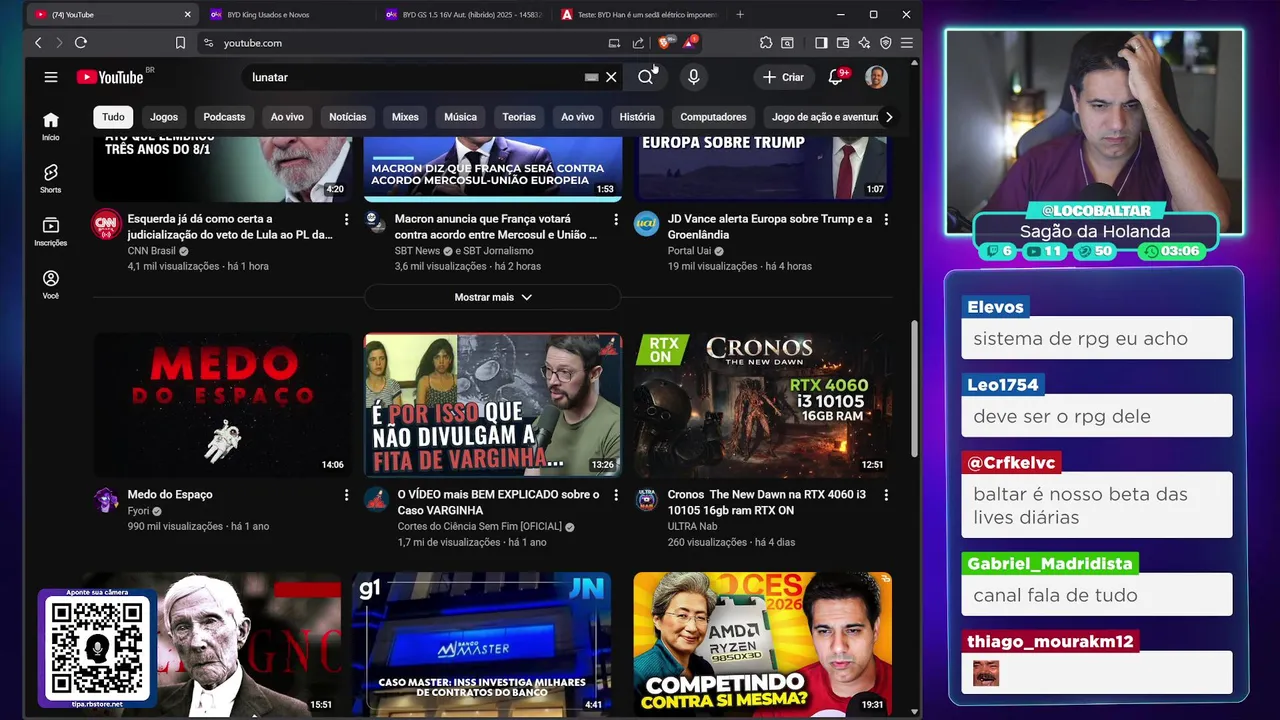Viewport: 1280px width, 720px height.
Task: Select the História filter chip
Action: tap(637, 117)
